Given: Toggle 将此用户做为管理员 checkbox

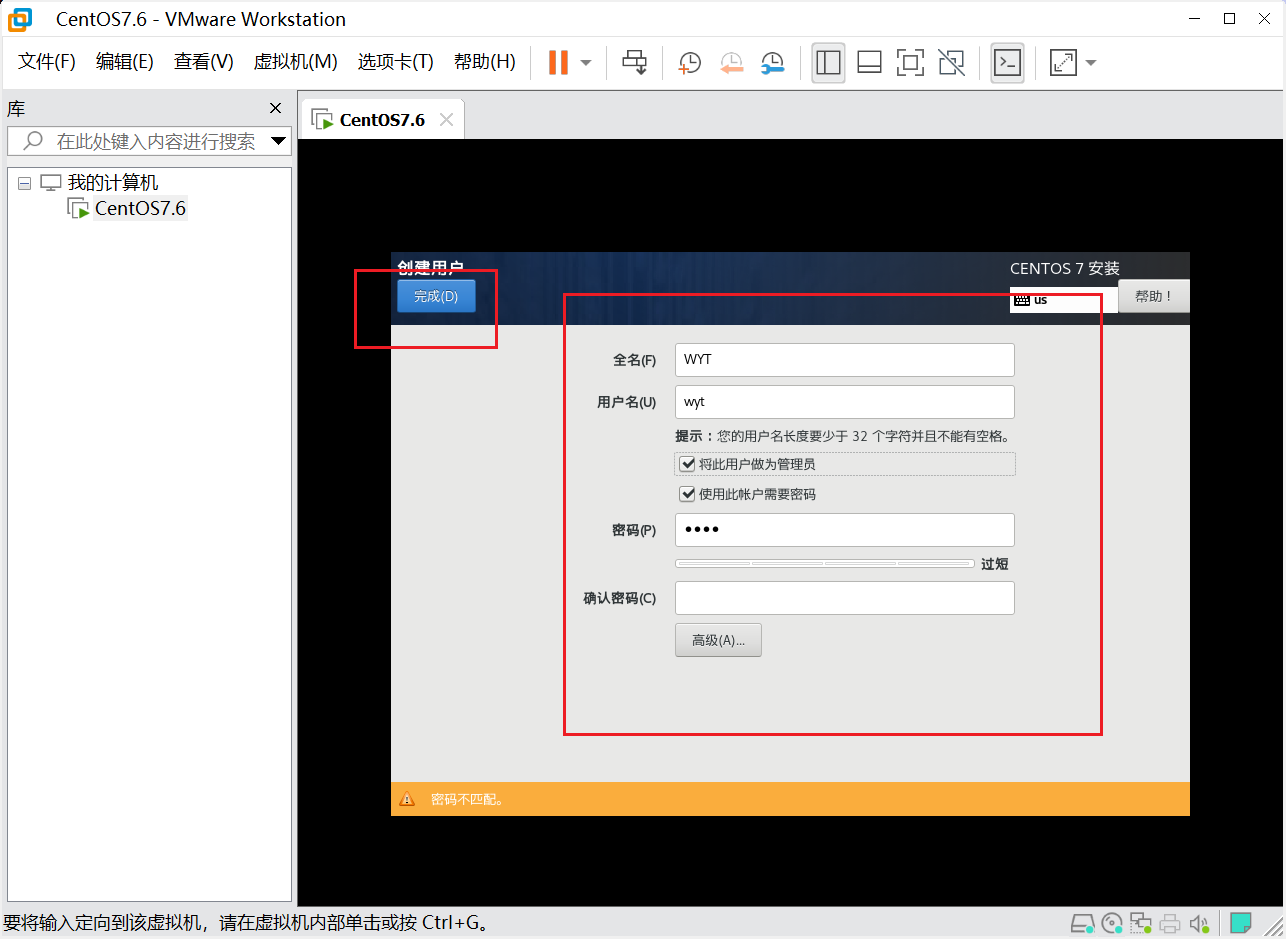Looking at the screenshot, I should coord(687,464).
